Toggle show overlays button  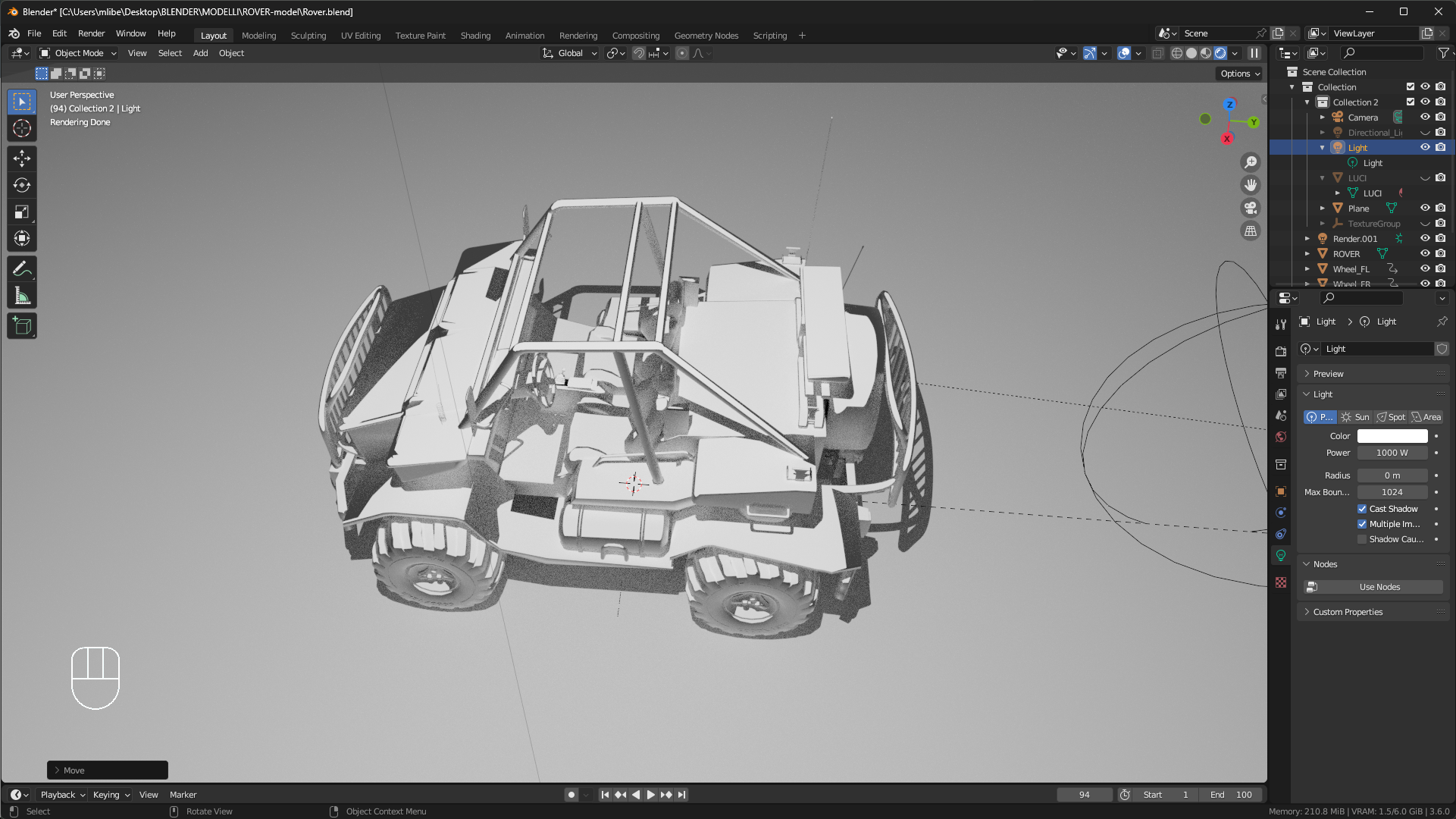click(1124, 53)
